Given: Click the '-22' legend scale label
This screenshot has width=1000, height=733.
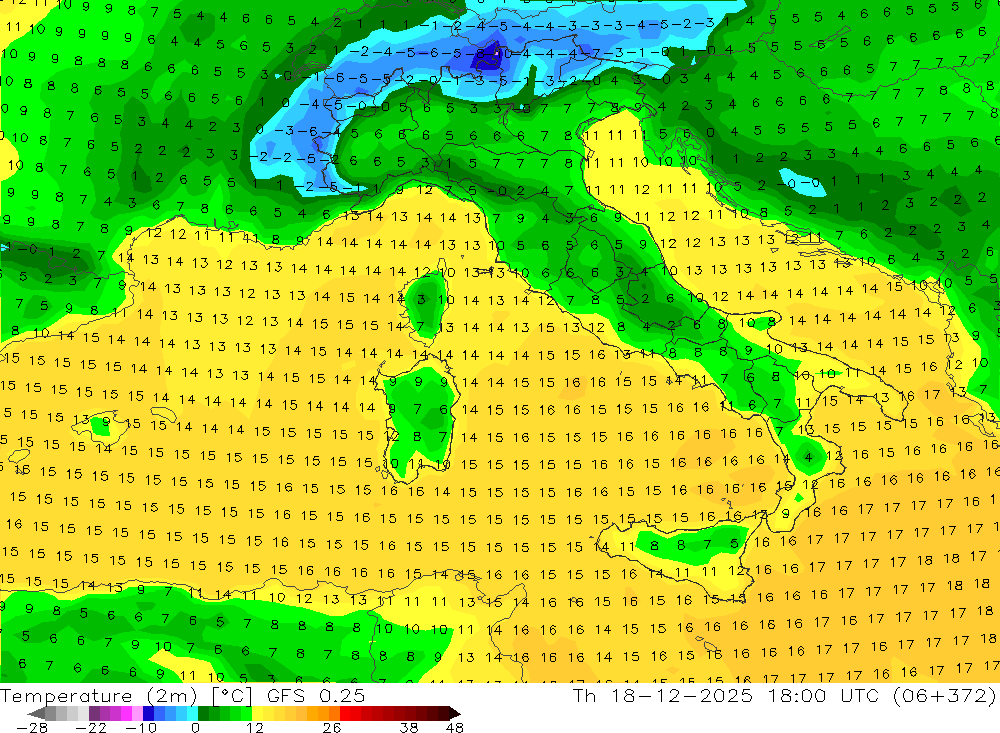Looking at the screenshot, I should (x=91, y=727).
